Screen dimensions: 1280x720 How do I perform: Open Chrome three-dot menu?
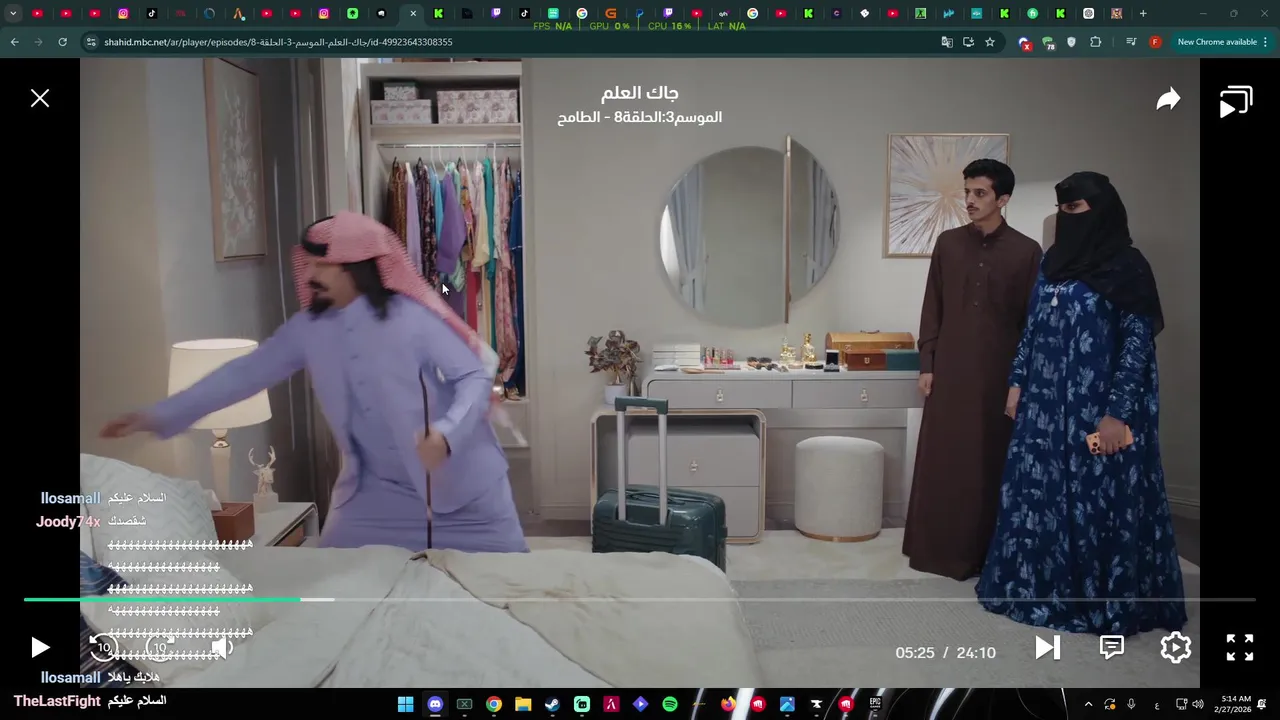[1266, 42]
